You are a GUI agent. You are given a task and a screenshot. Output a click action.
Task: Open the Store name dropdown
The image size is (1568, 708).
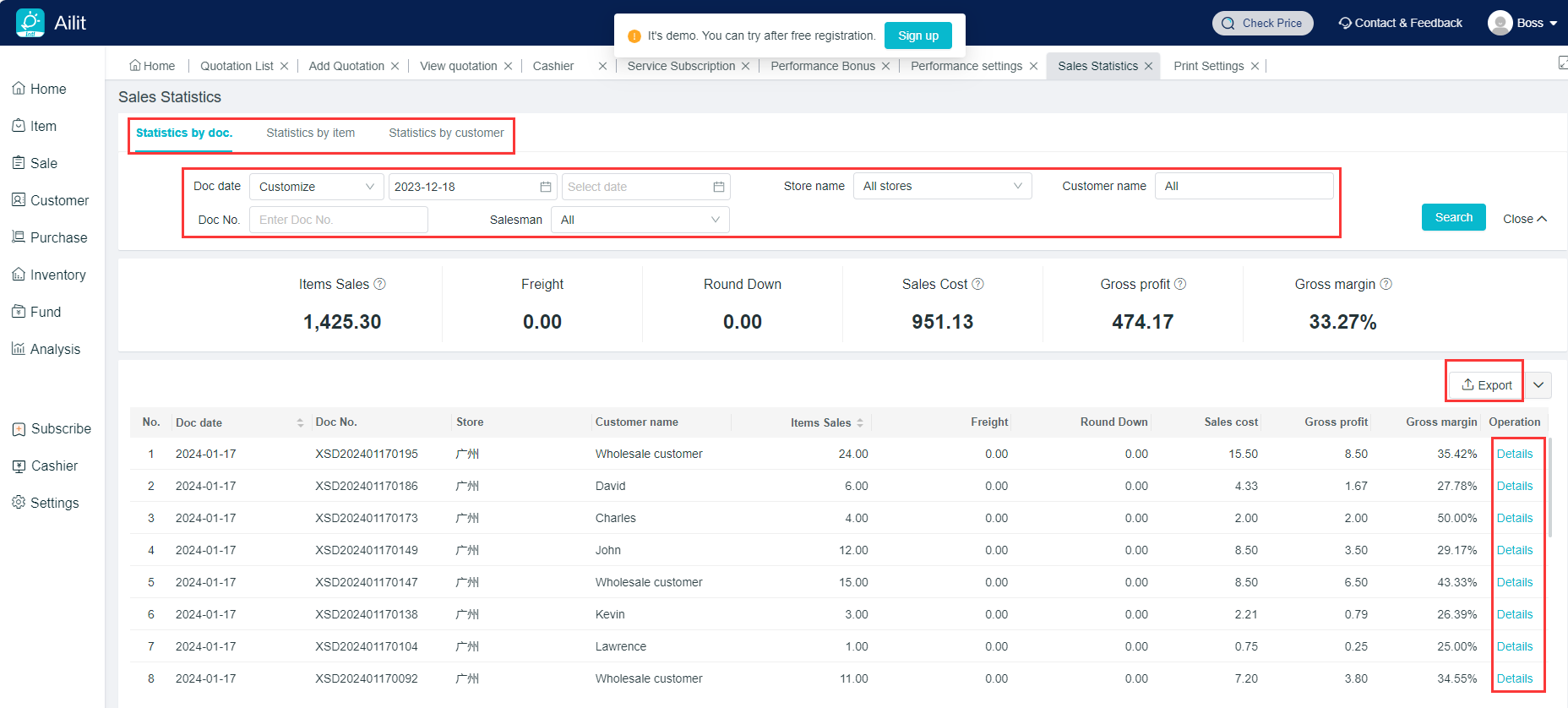click(x=942, y=186)
